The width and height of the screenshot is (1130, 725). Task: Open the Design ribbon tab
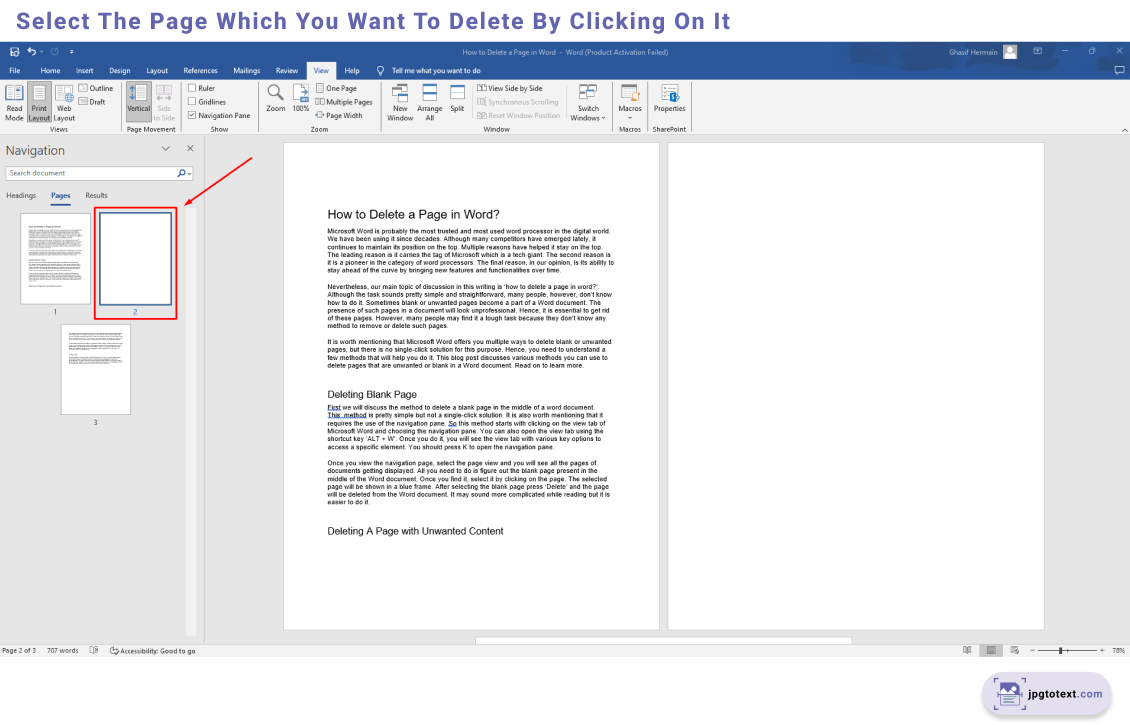120,71
